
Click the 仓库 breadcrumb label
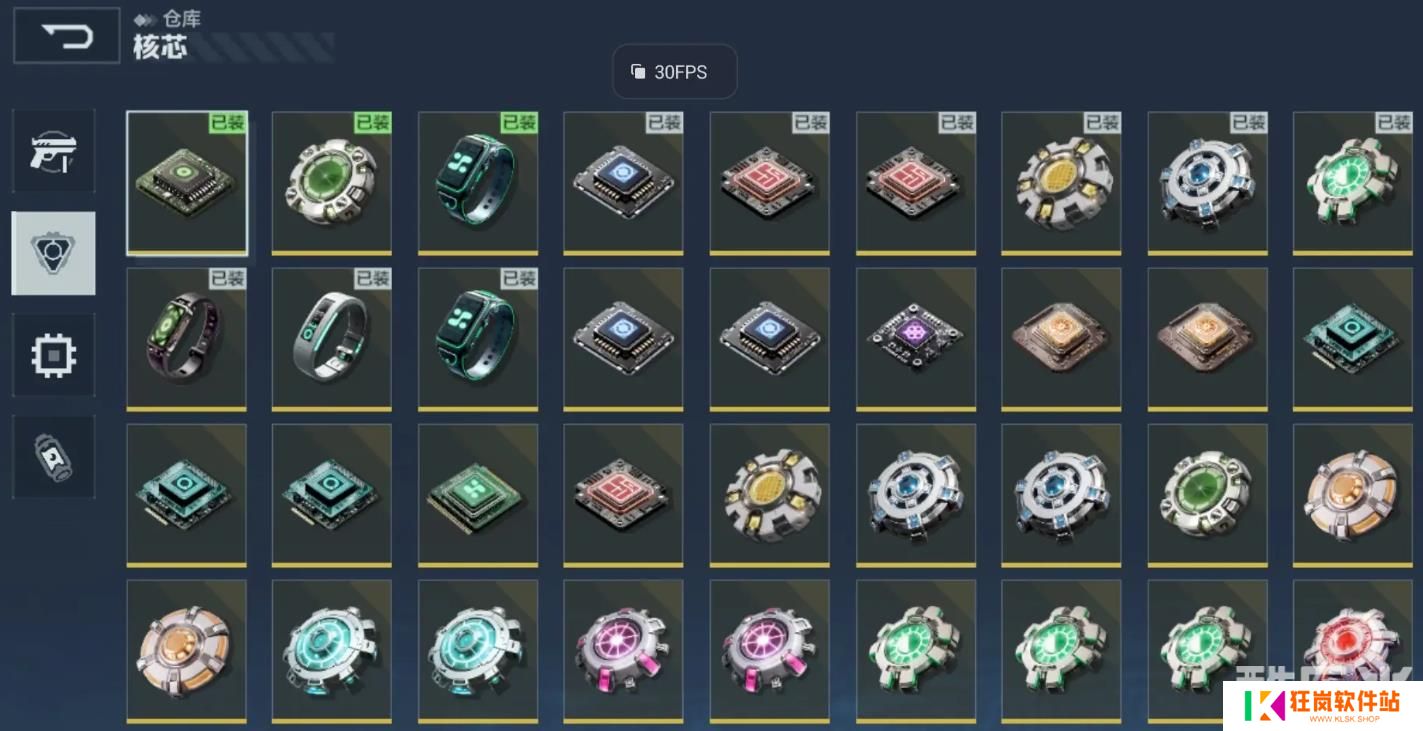pyautogui.click(x=182, y=19)
